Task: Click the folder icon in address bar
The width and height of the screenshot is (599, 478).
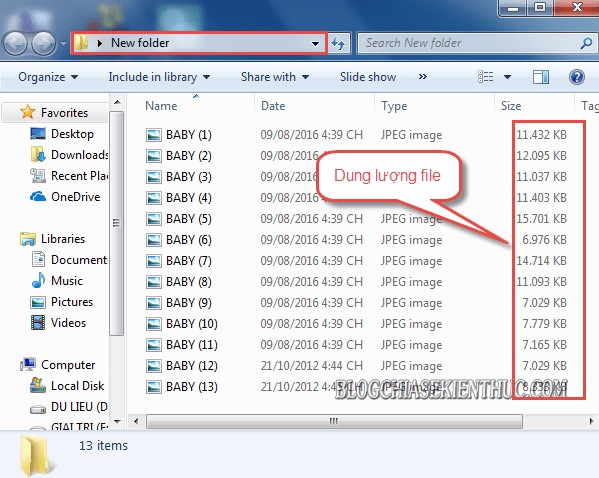Action: (x=81, y=43)
